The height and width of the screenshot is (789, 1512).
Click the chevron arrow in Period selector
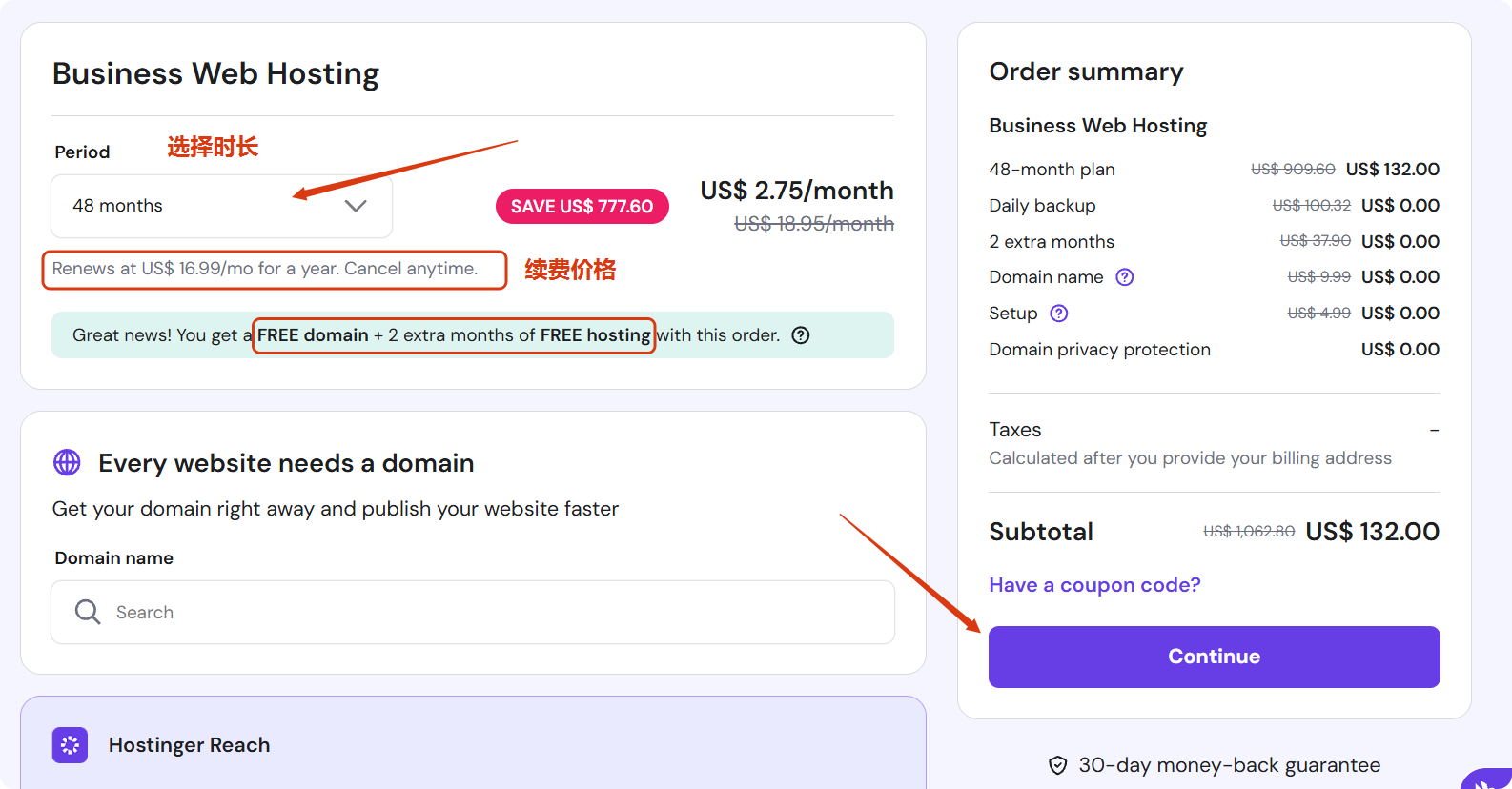coord(356,206)
